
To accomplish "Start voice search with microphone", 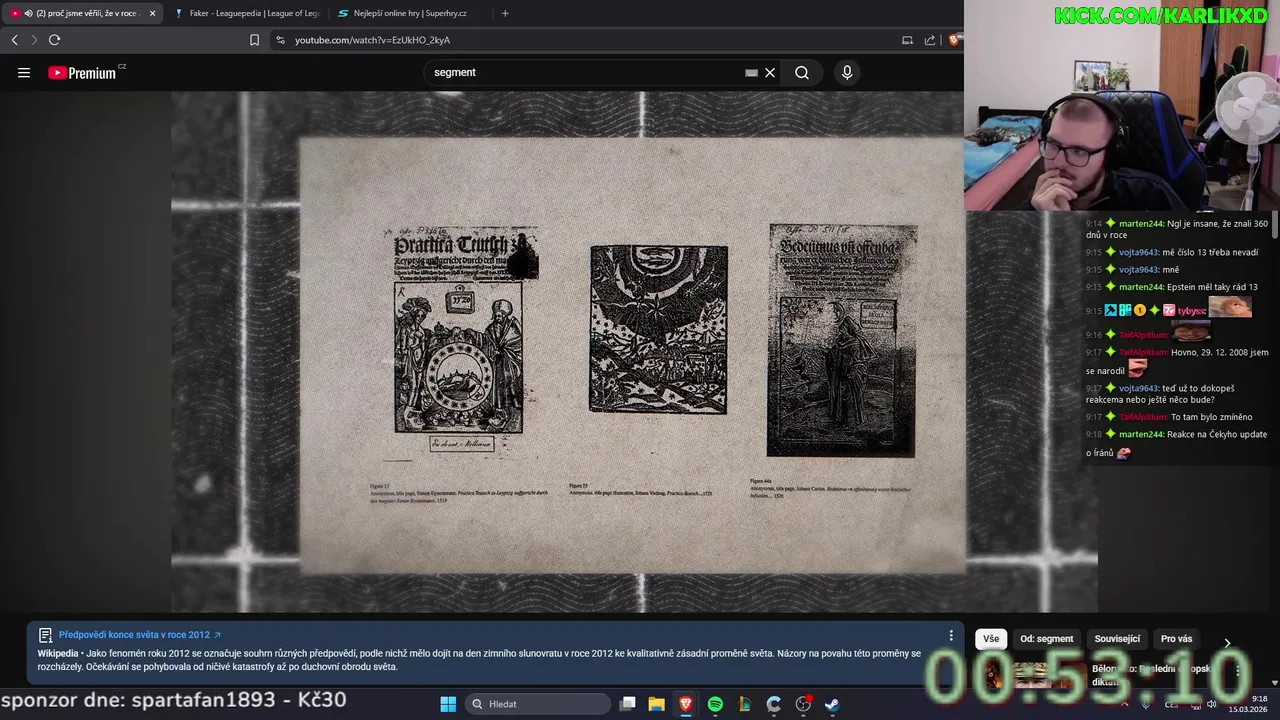I will tap(847, 73).
